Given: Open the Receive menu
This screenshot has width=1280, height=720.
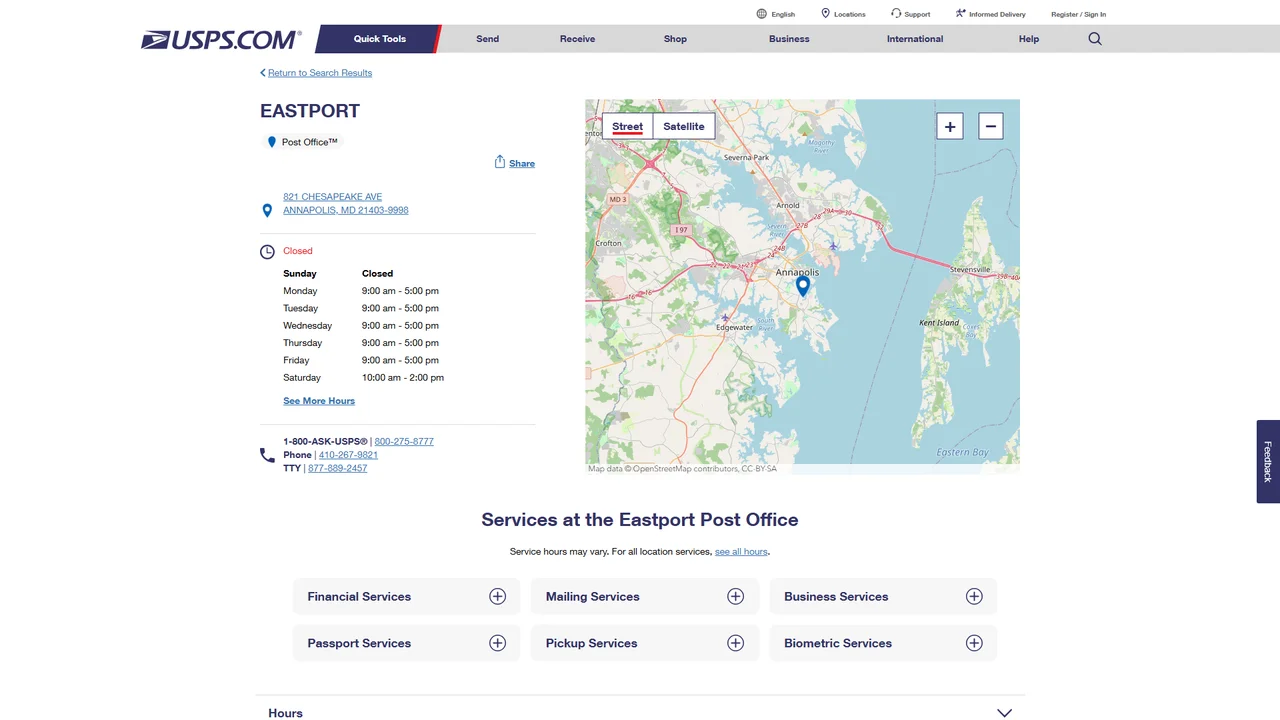Looking at the screenshot, I should pos(577,39).
